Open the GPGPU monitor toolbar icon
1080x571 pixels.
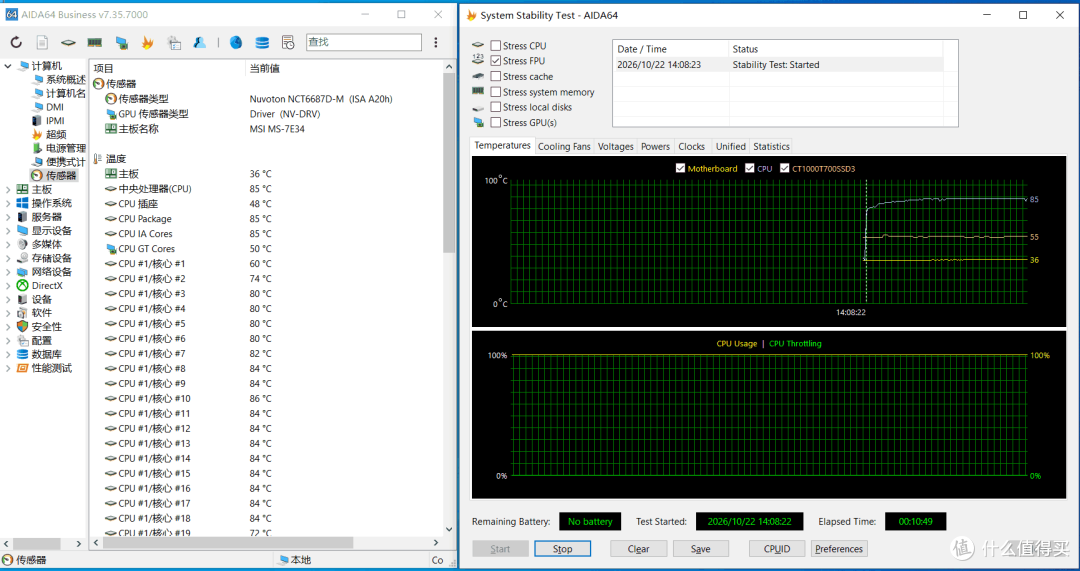121,43
